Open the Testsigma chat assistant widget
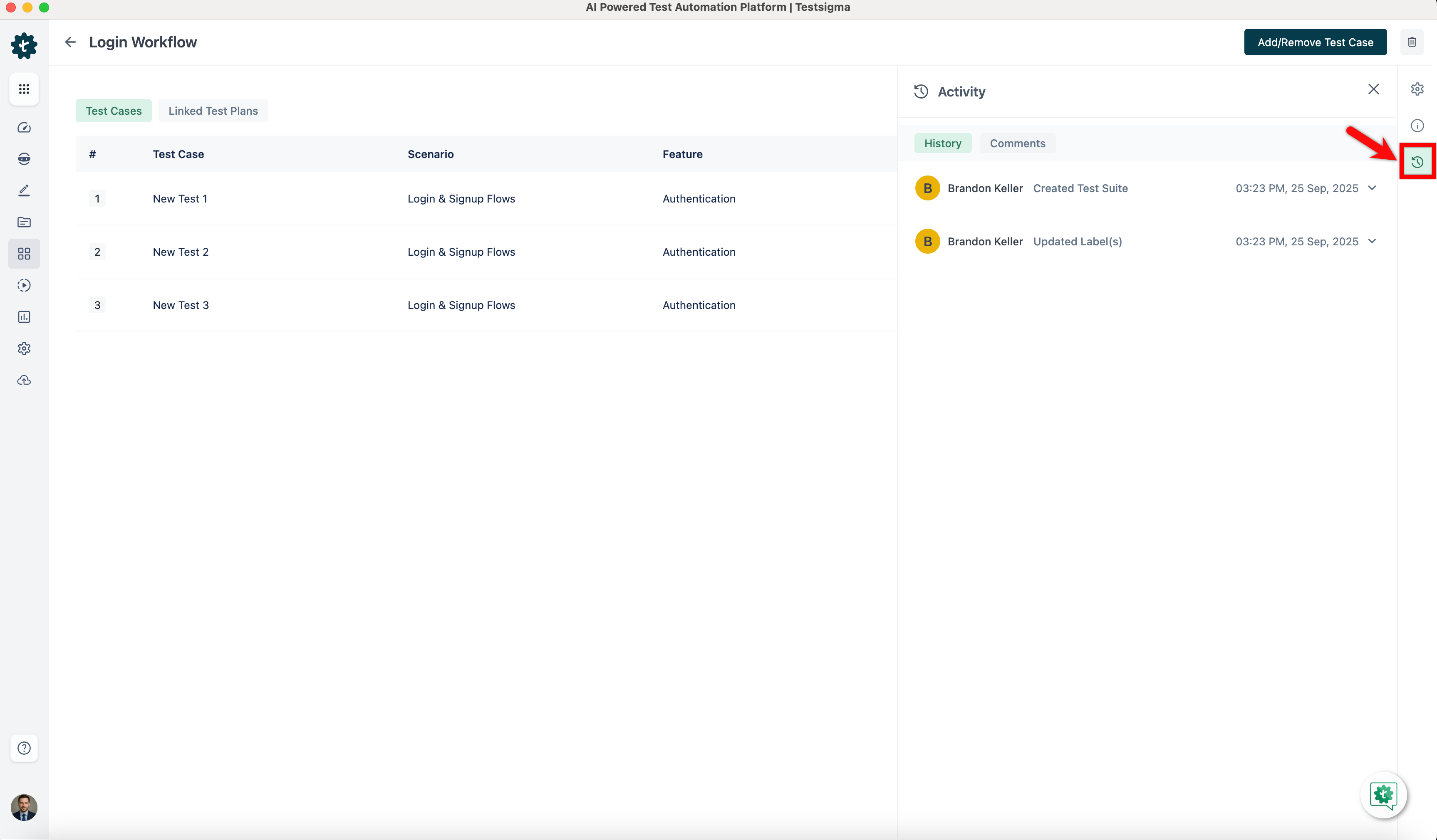The width and height of the screenshot is (1437, 840). [x=1383, y=795]
